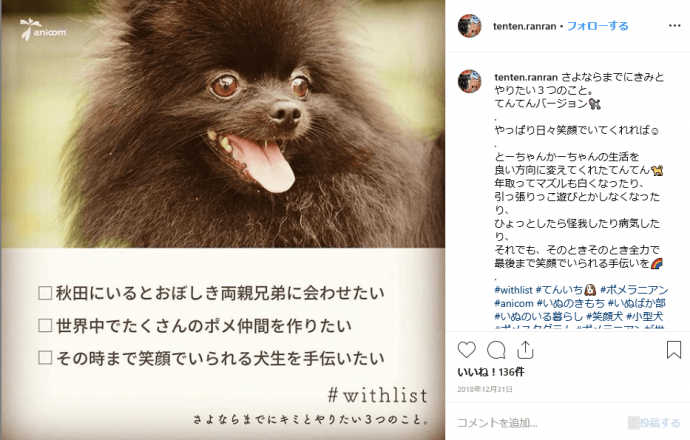Open comments via speech bubble icon
This screenshot has width=690, height=440.
(496, 350)
